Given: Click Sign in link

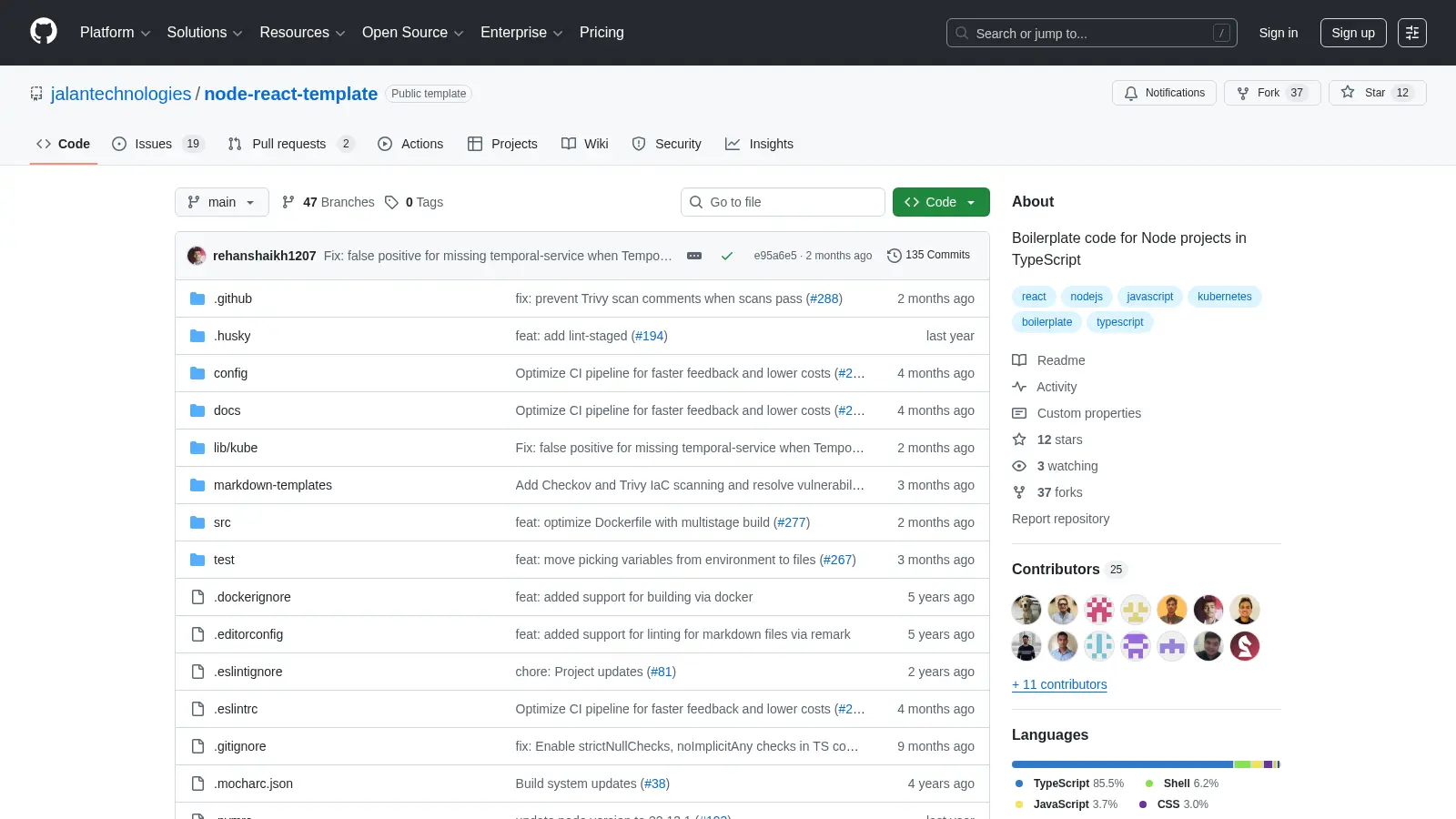Looking at the screenshot, I should point(1278,33).
